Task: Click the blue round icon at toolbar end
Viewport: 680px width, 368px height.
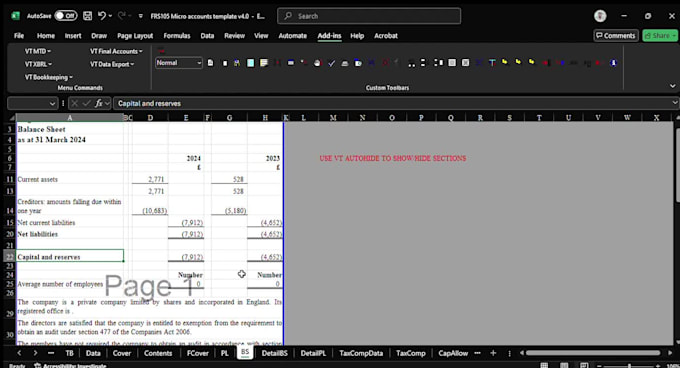Action: (x=613, y=63)
